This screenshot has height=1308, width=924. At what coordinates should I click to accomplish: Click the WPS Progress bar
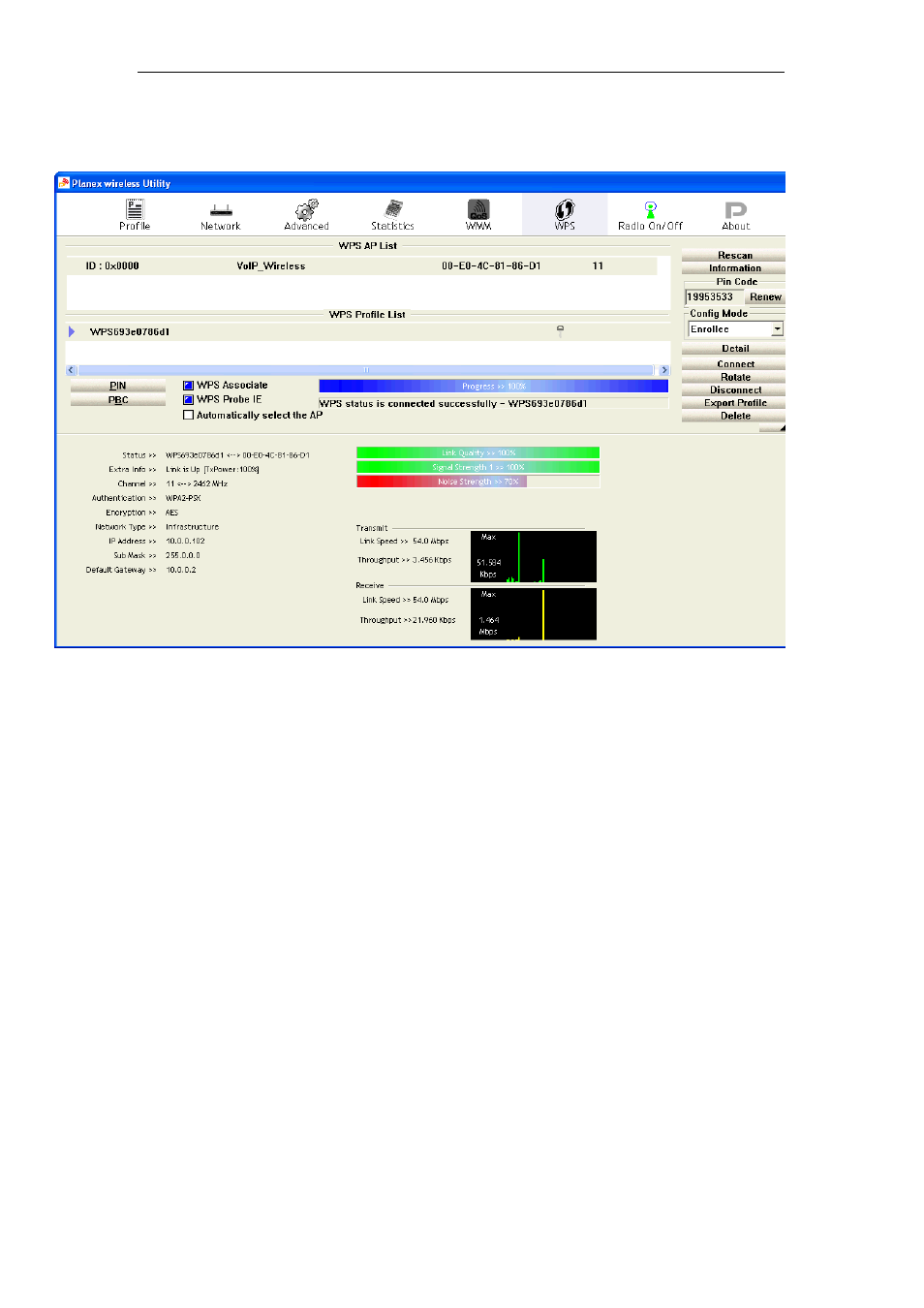tap(493, 386)
